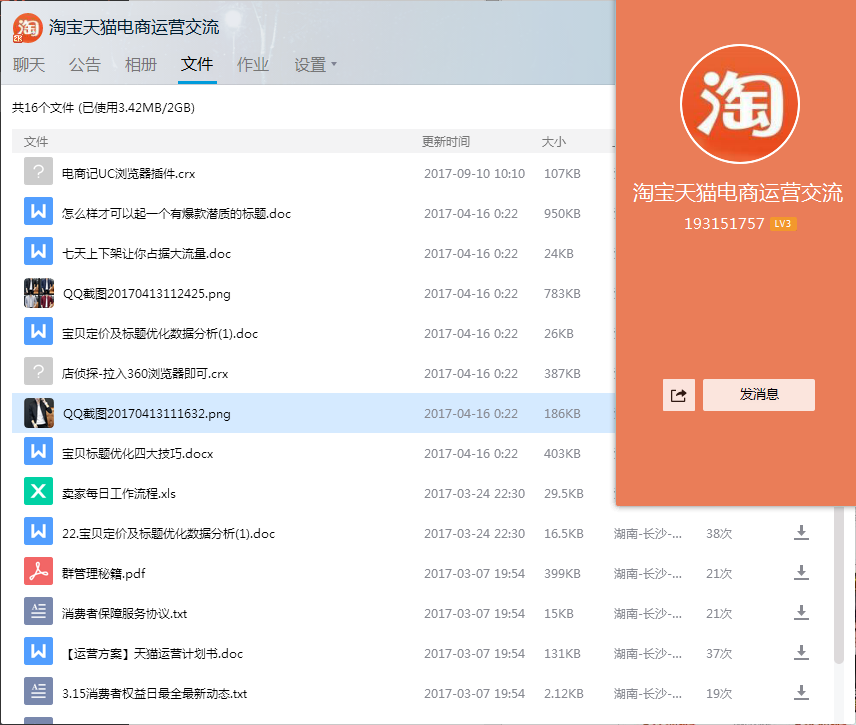Open the thumbnail of QQ截图20170413111632.png
This screenshot has width=856, height=725.
coord(39,413)
